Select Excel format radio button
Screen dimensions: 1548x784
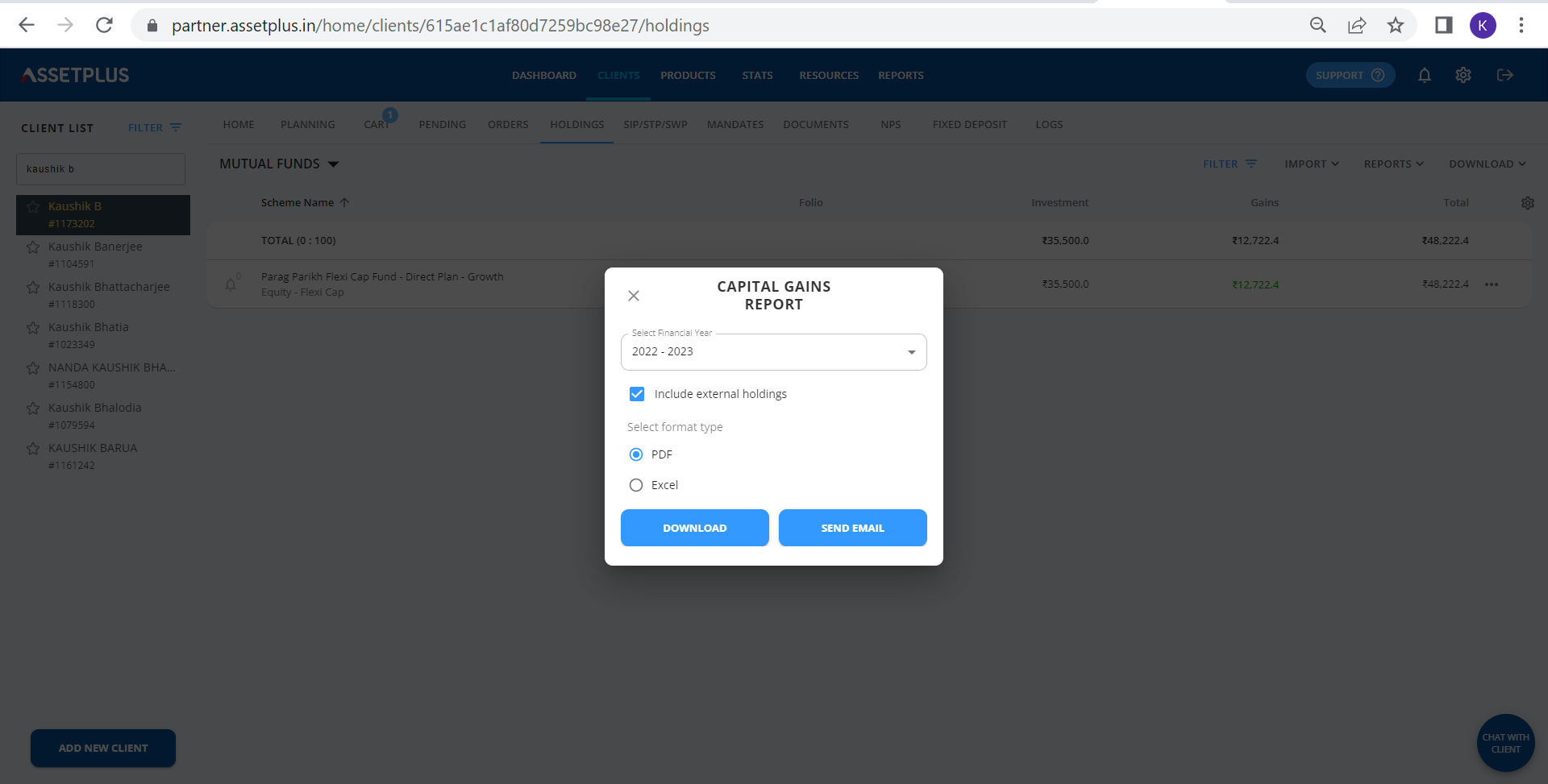tap(636, 485)
